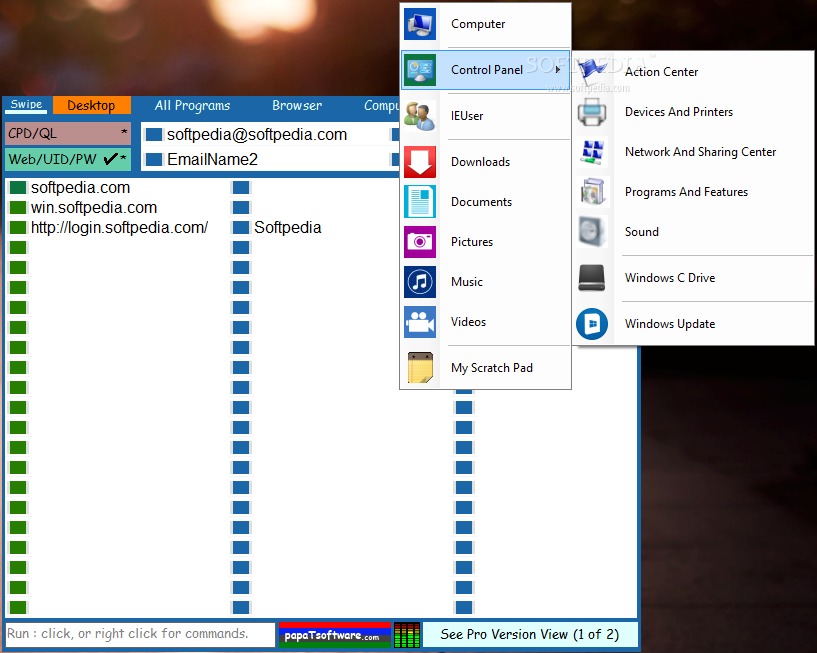Open the Computer icon in the menu
The width and height of the screenshot is (817, 653).
pyautogui.click(x=419, y=24)
